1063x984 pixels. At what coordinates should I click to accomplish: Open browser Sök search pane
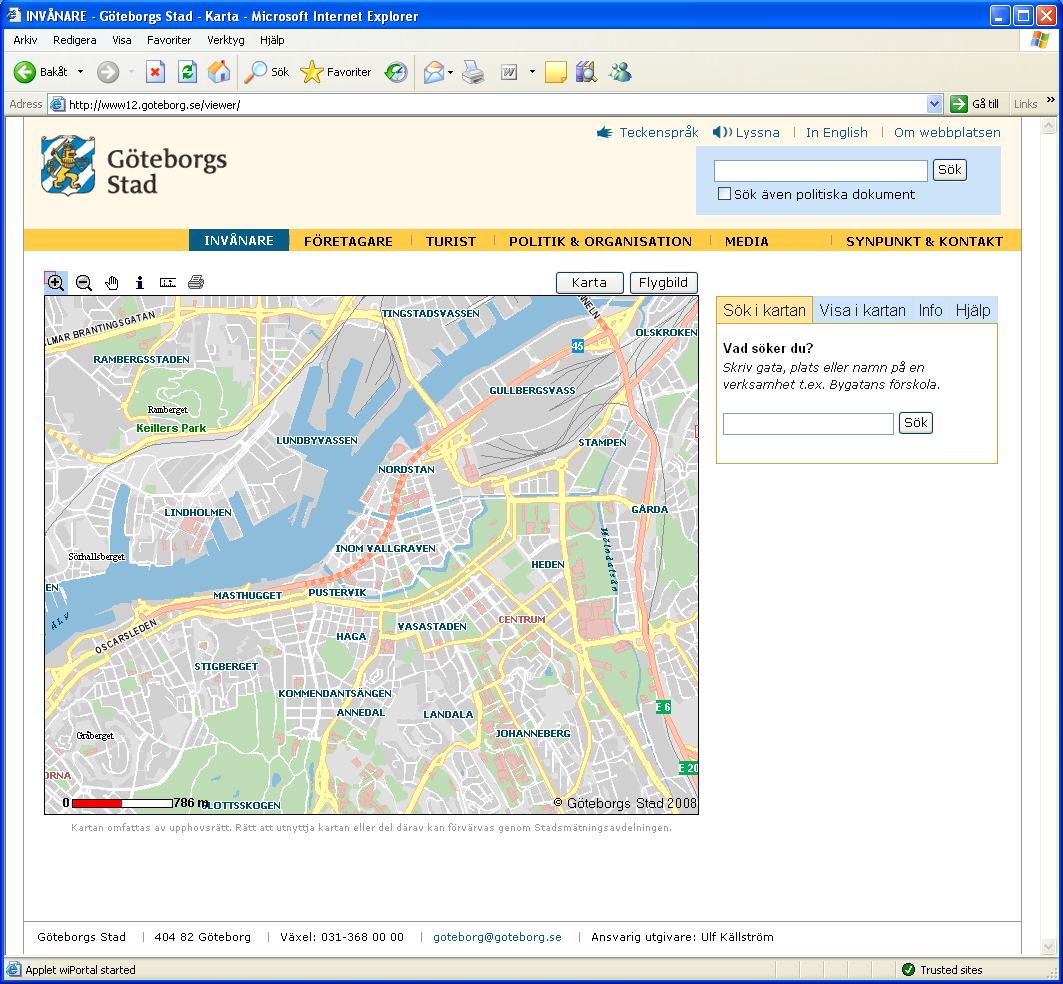266,72
